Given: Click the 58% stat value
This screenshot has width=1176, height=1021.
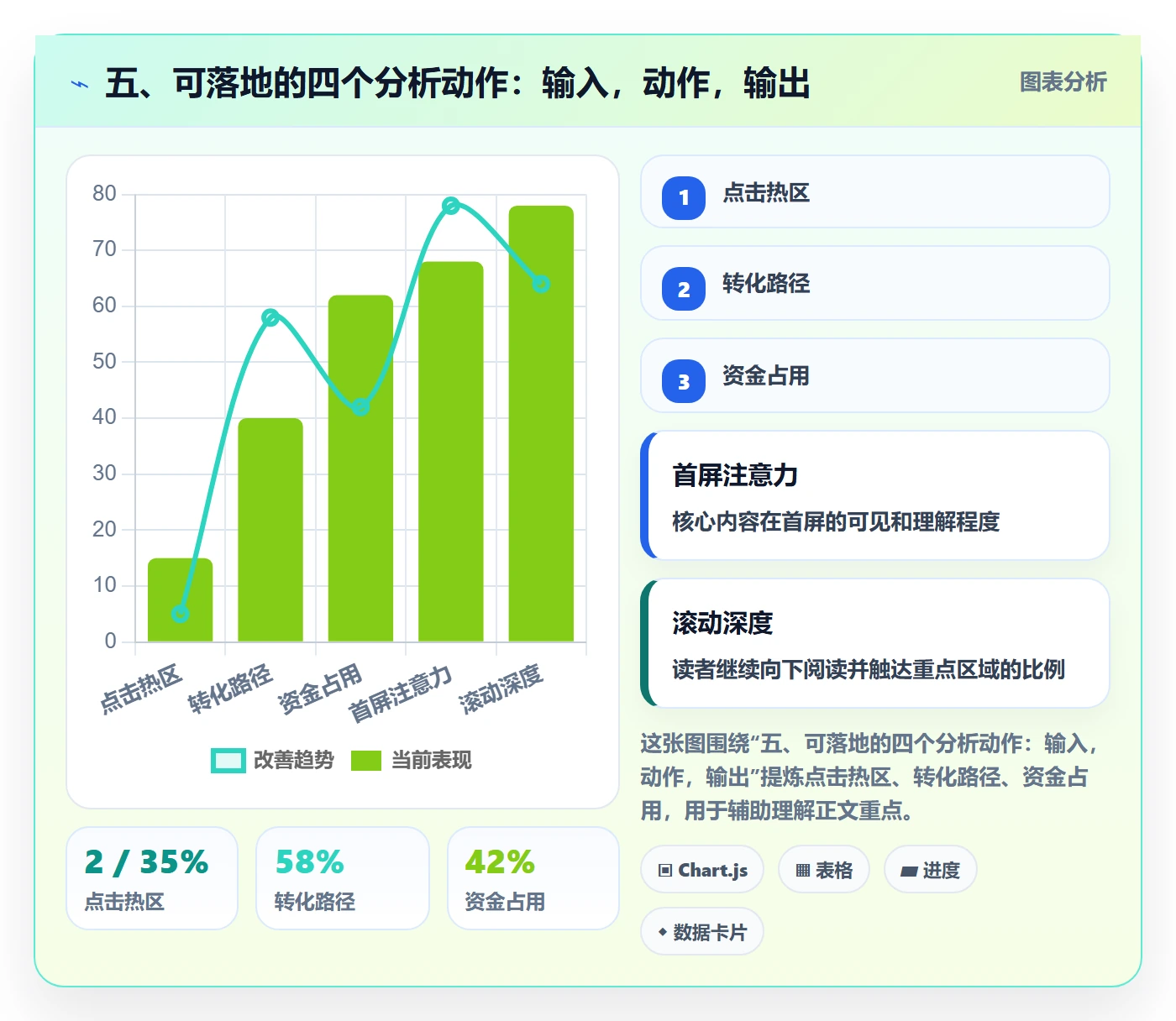Looking at the screenshot, I should 310,862.
